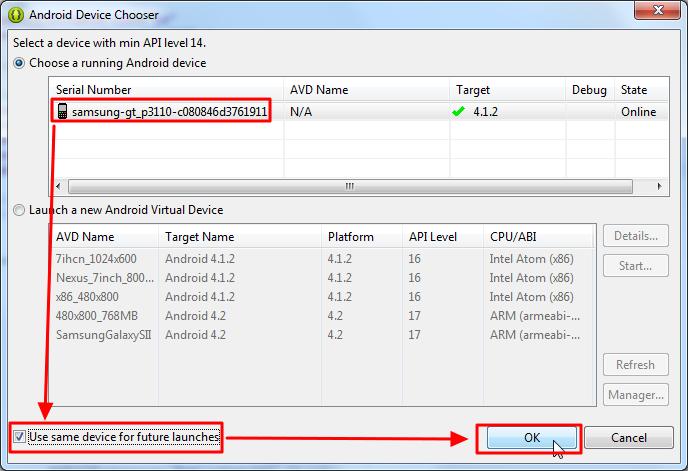Click Android 4.1.2 in the 7ihcn_1024x600 row
688x471 pixels.
tap(200, 259)
